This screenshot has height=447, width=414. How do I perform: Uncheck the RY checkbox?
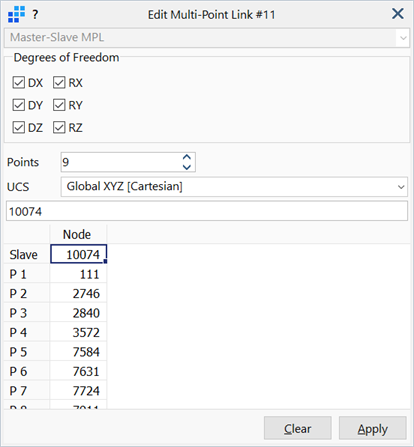59,105
